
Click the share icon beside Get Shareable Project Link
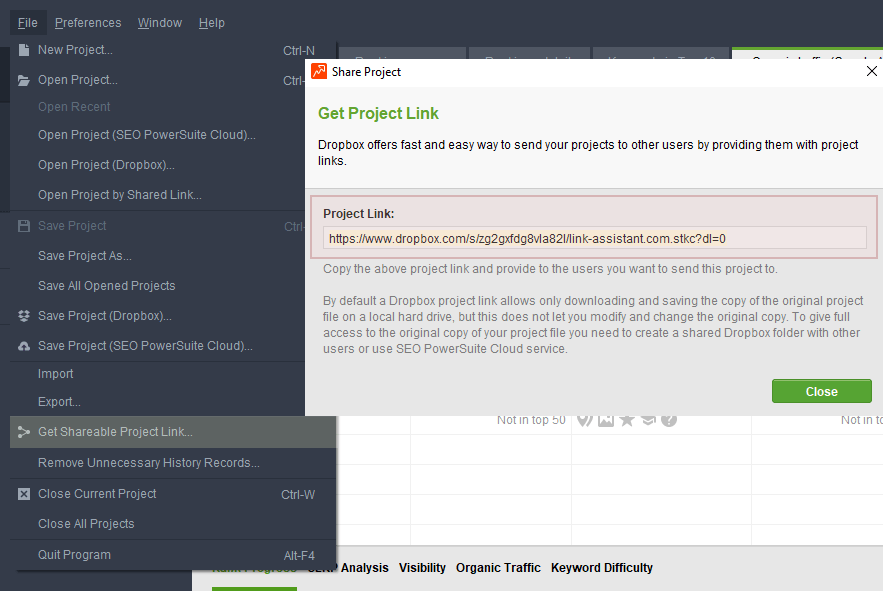(24, 432)
